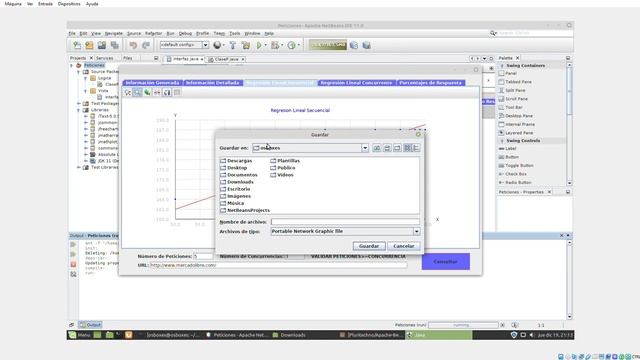Click the Guardar button in save dialog
The width and height of the screenshot is (640, 360).
point(369,246)
